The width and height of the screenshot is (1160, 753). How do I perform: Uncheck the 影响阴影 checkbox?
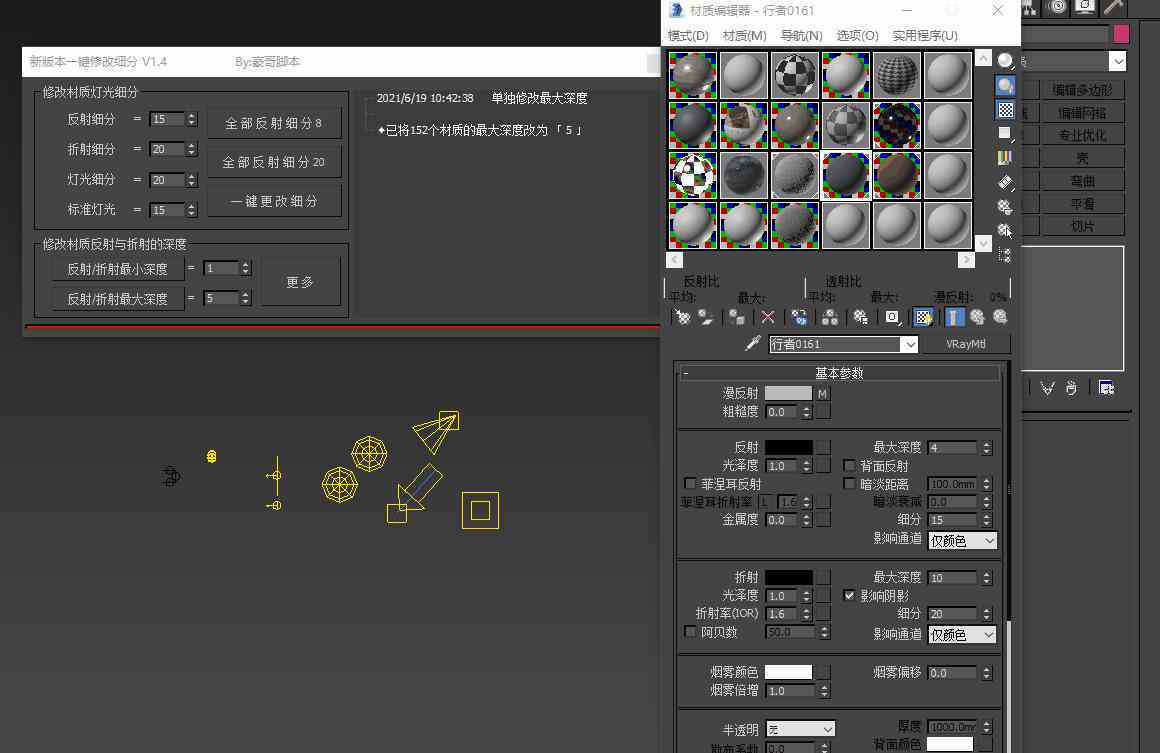coord(849,595)
